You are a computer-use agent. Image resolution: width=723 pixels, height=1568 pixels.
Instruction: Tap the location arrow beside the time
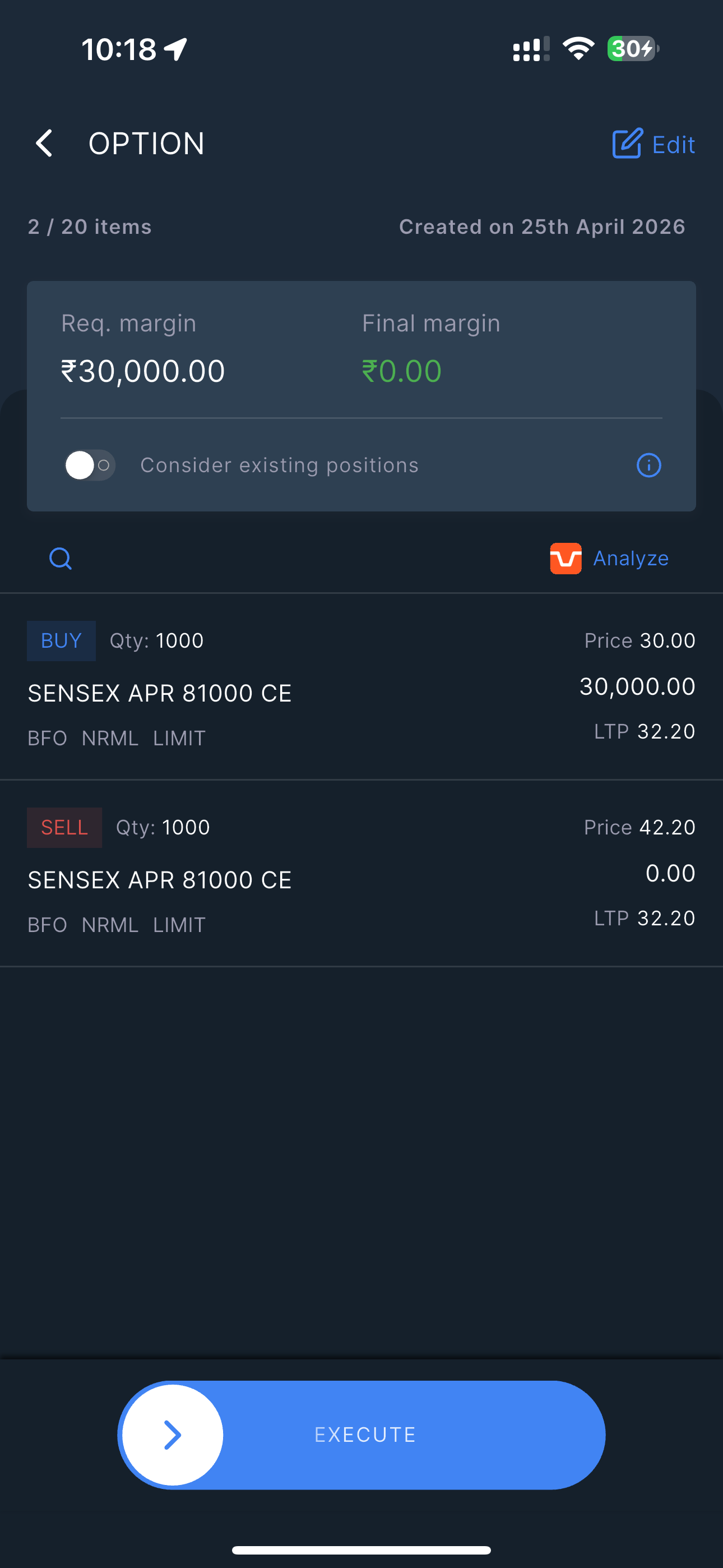pos(176,49)
